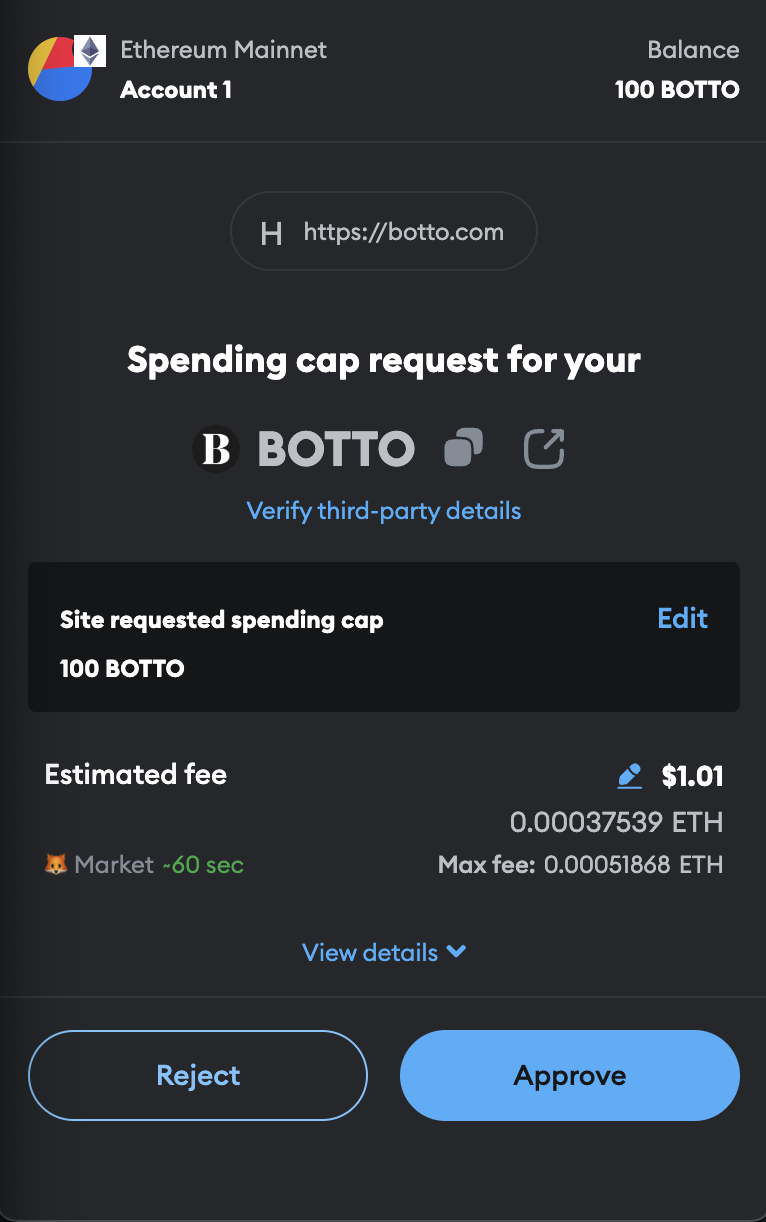Edit the site requested spending cap
Viewport: 766px width, 1222px height.
click(x=682, y=618)
